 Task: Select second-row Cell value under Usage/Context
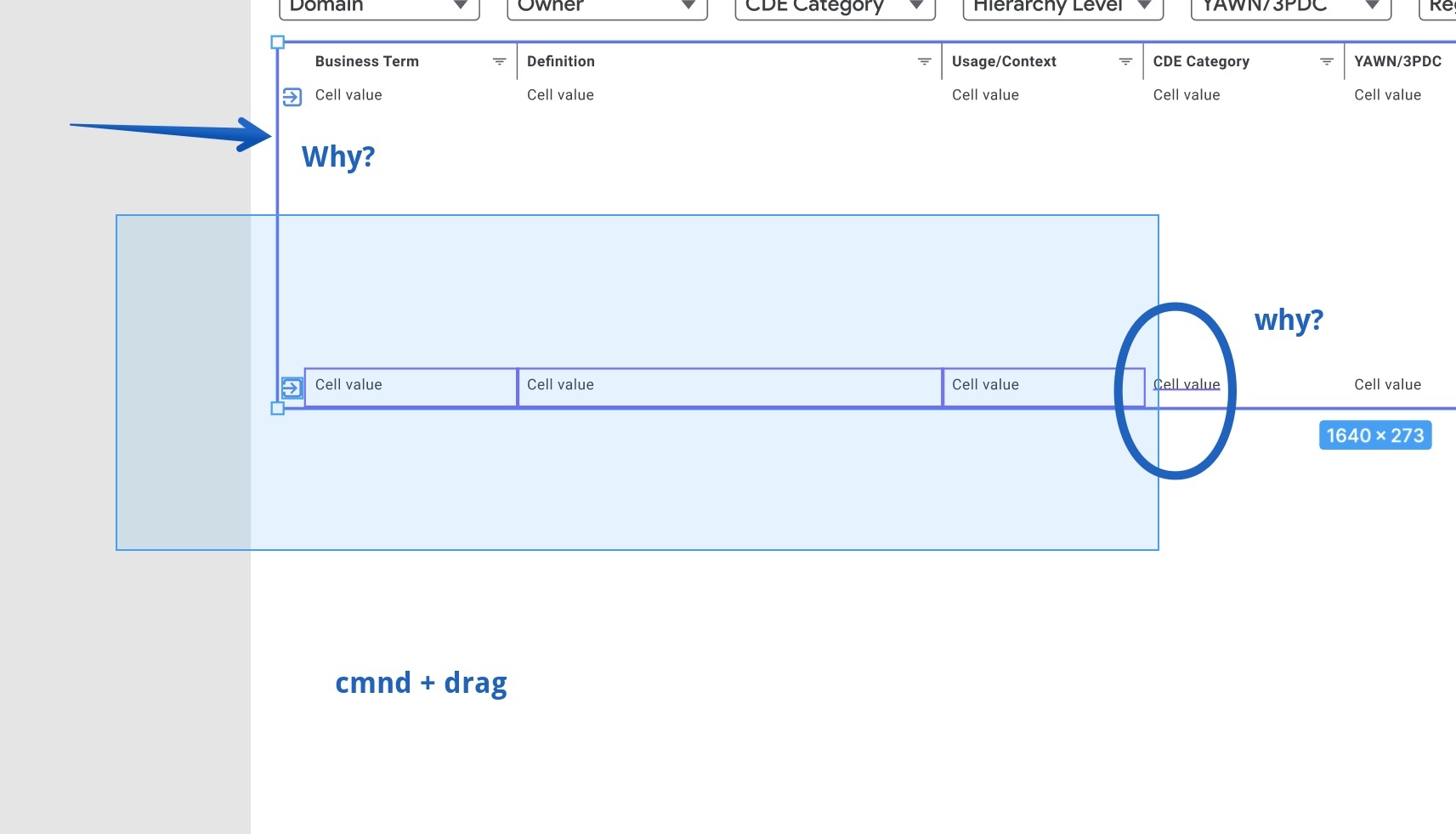pos(985,385)
